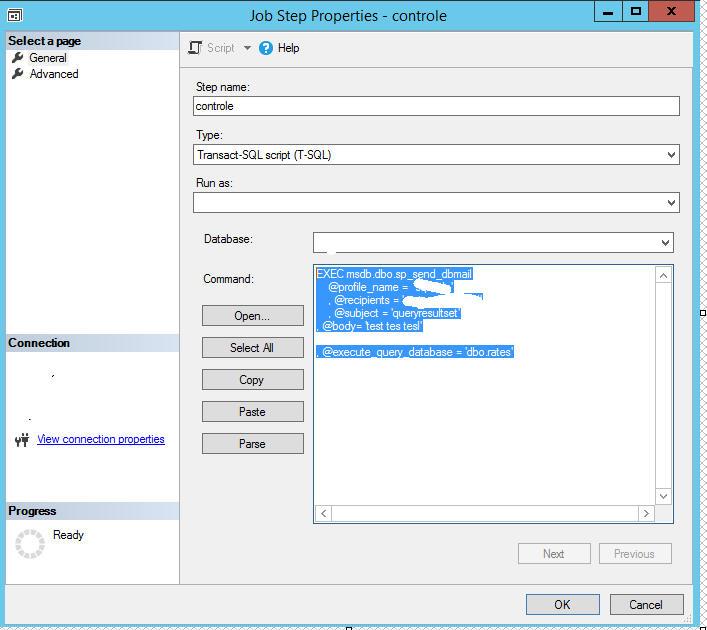Click the General wrench icon
707x630 pixels.
point(18,58)
